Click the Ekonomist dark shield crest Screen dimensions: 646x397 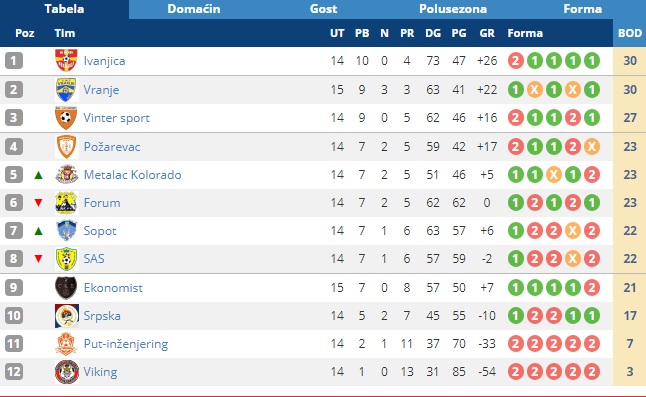[66, 287]
